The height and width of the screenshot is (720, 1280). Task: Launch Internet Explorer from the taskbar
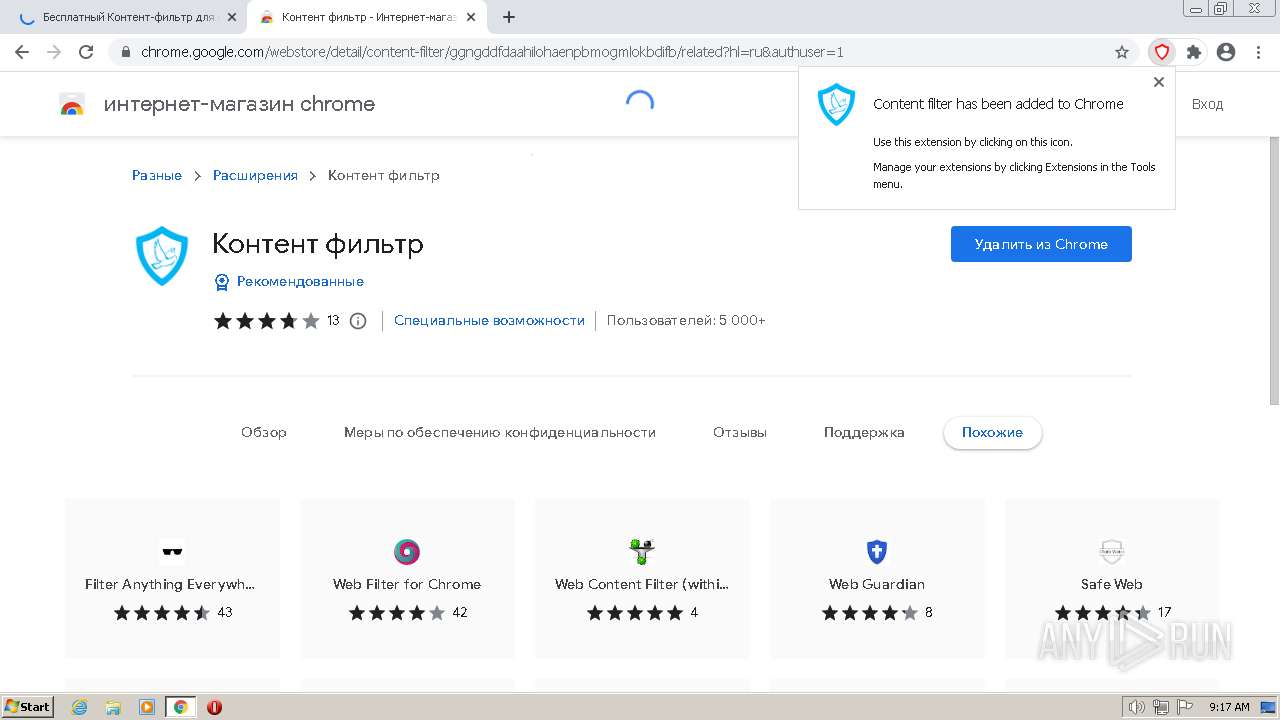[x=79, y=707]
